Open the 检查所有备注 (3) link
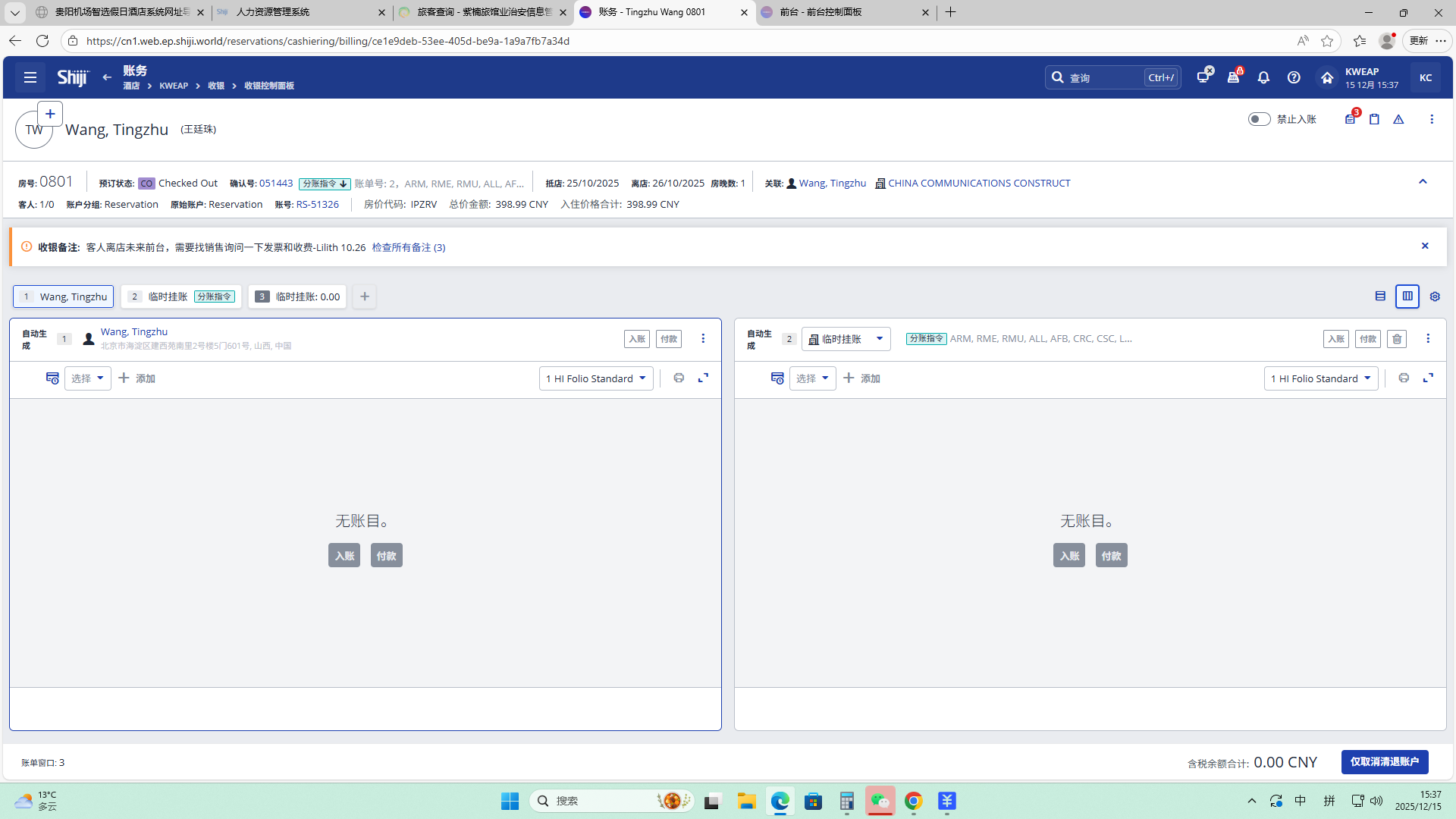 point(408,247)
